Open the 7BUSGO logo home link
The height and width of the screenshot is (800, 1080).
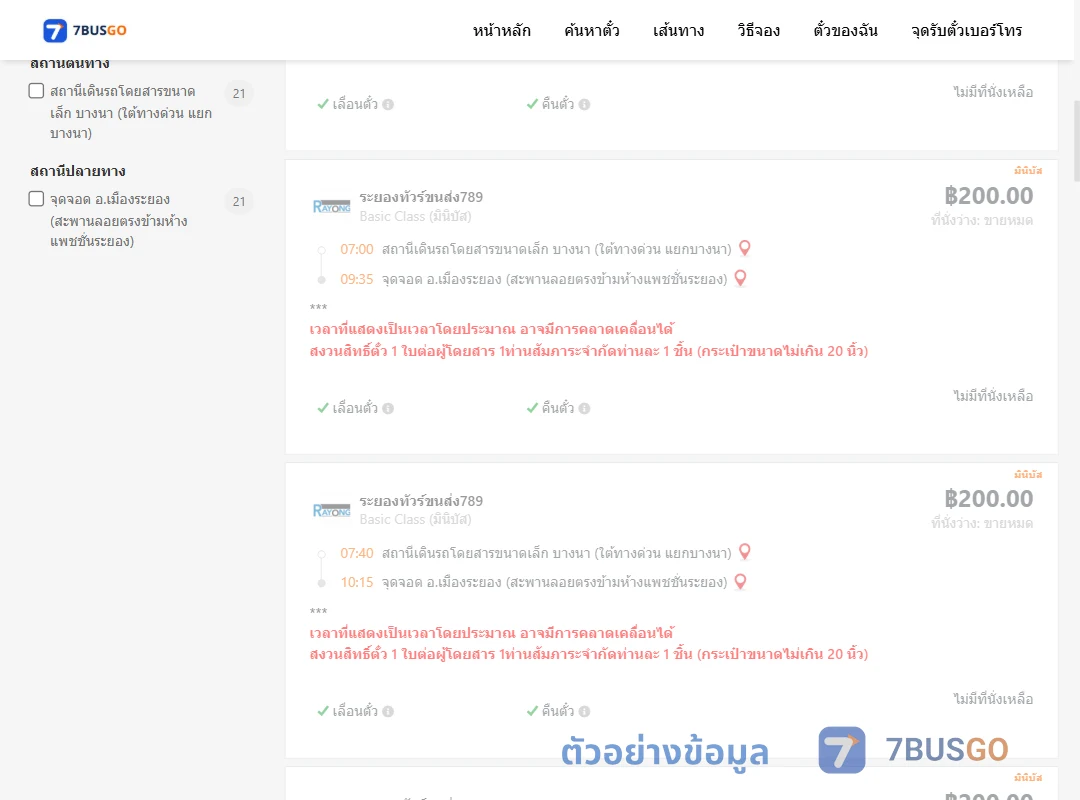tap(85, 30)
